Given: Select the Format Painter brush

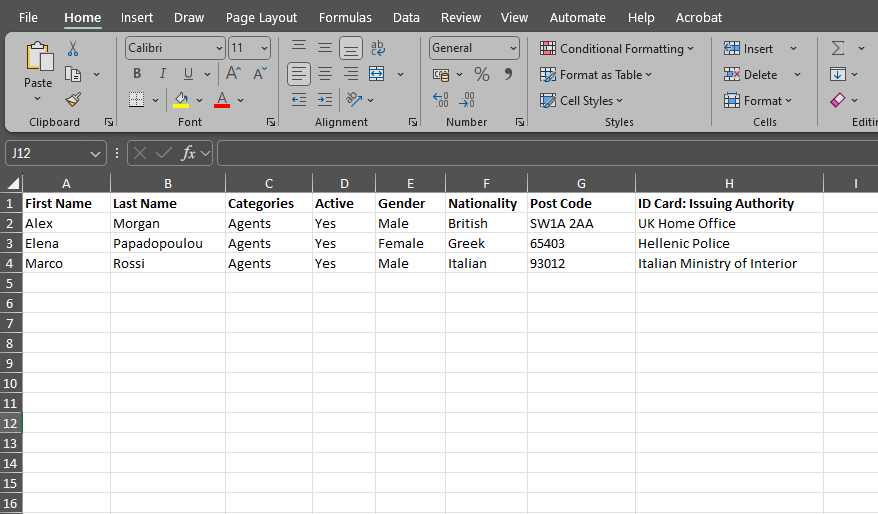Looking at the screenshot, I should click(x=73, y=99).
